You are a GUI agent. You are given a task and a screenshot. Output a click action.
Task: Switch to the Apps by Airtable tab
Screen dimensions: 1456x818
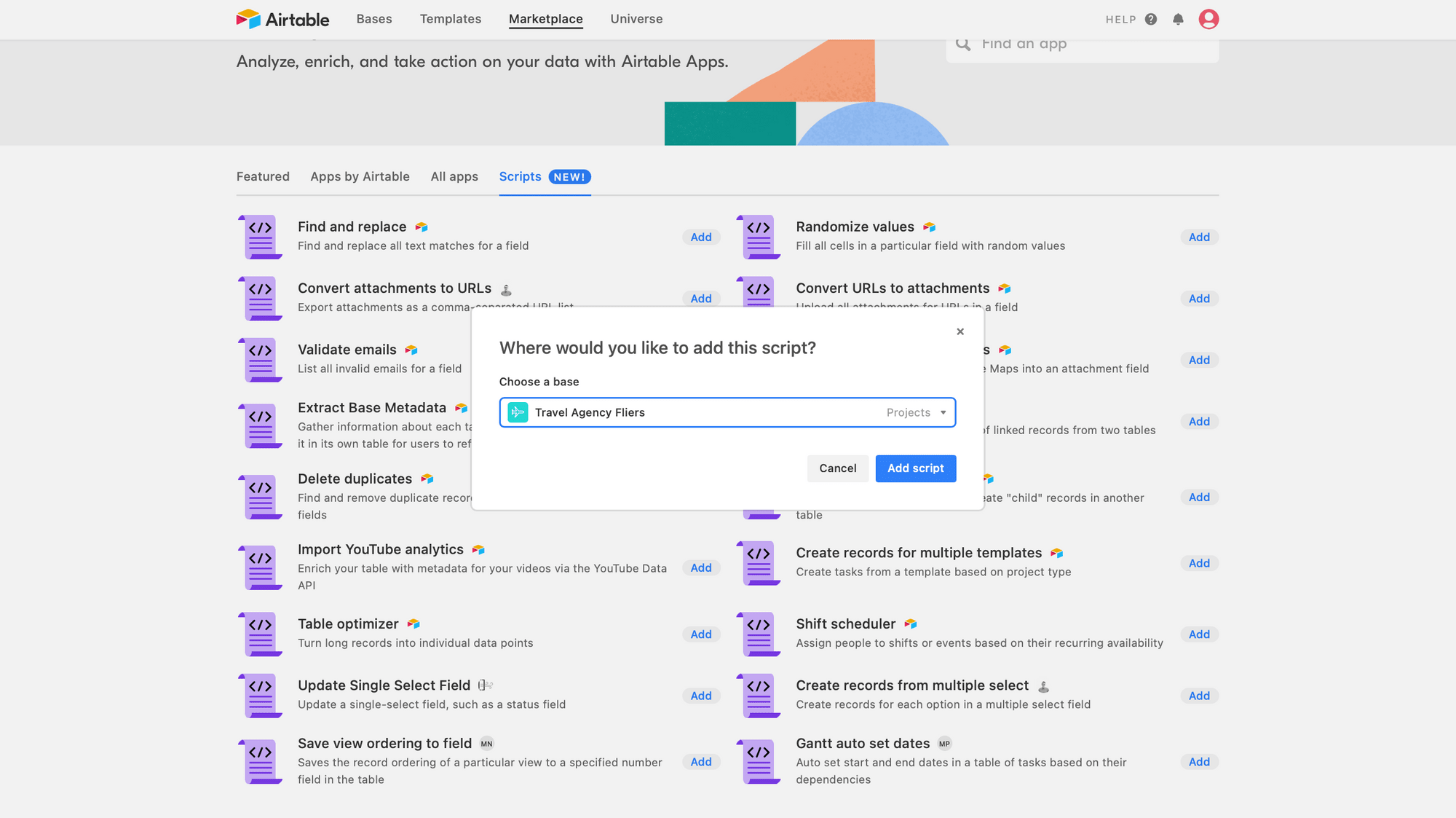click(x=360, y=176)
